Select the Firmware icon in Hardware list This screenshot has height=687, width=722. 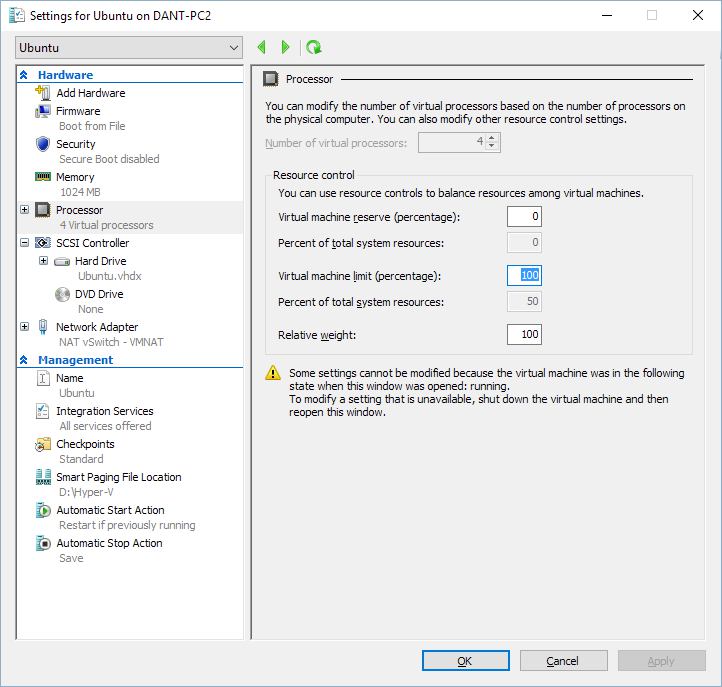point(43,111)
